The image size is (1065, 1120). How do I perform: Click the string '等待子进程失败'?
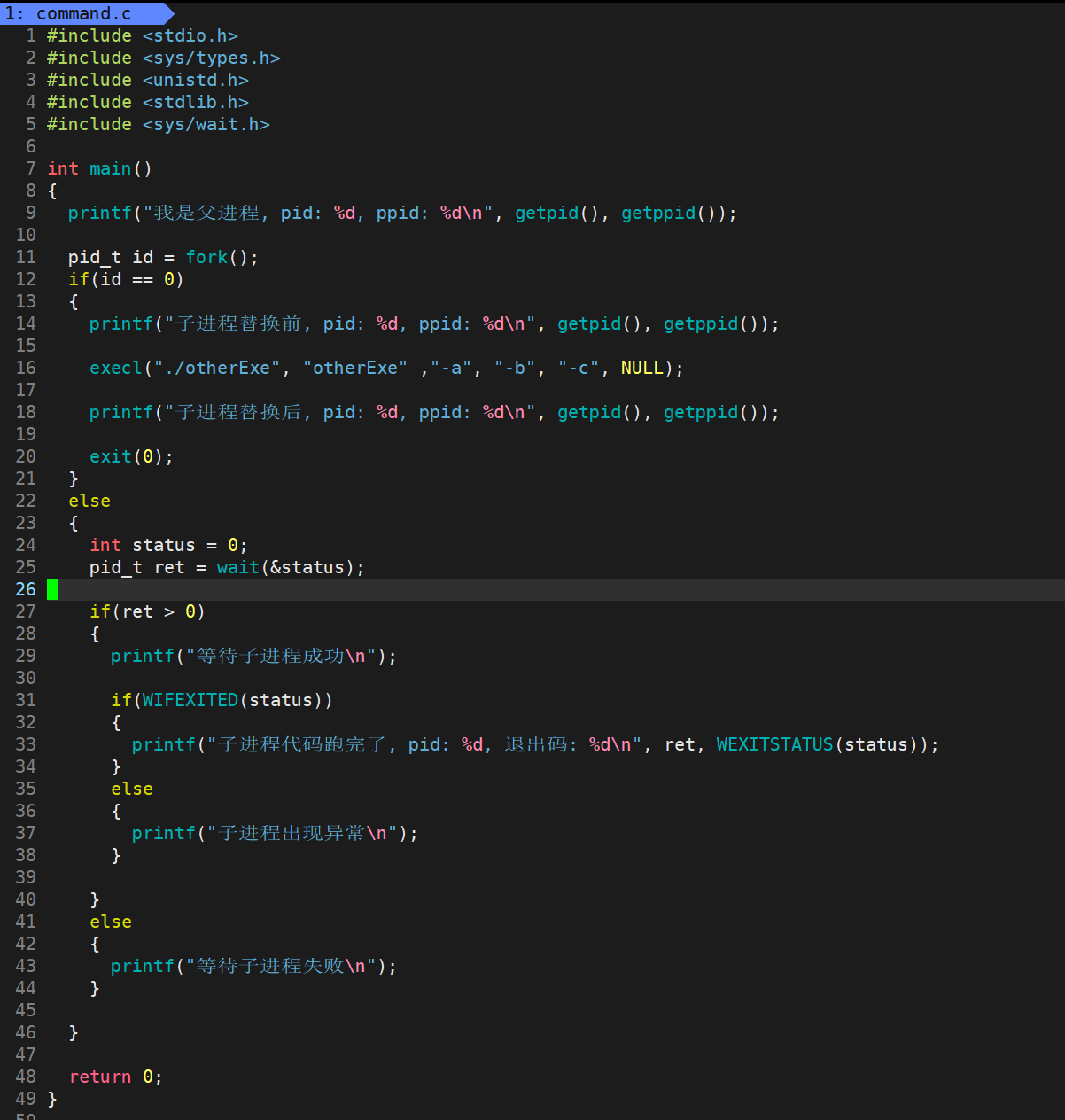[270, 966]
